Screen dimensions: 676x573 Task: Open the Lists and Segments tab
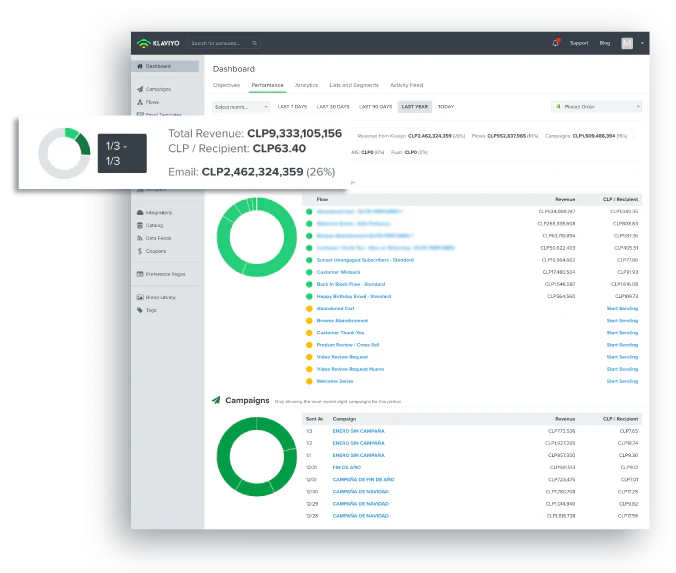[354, 85]
